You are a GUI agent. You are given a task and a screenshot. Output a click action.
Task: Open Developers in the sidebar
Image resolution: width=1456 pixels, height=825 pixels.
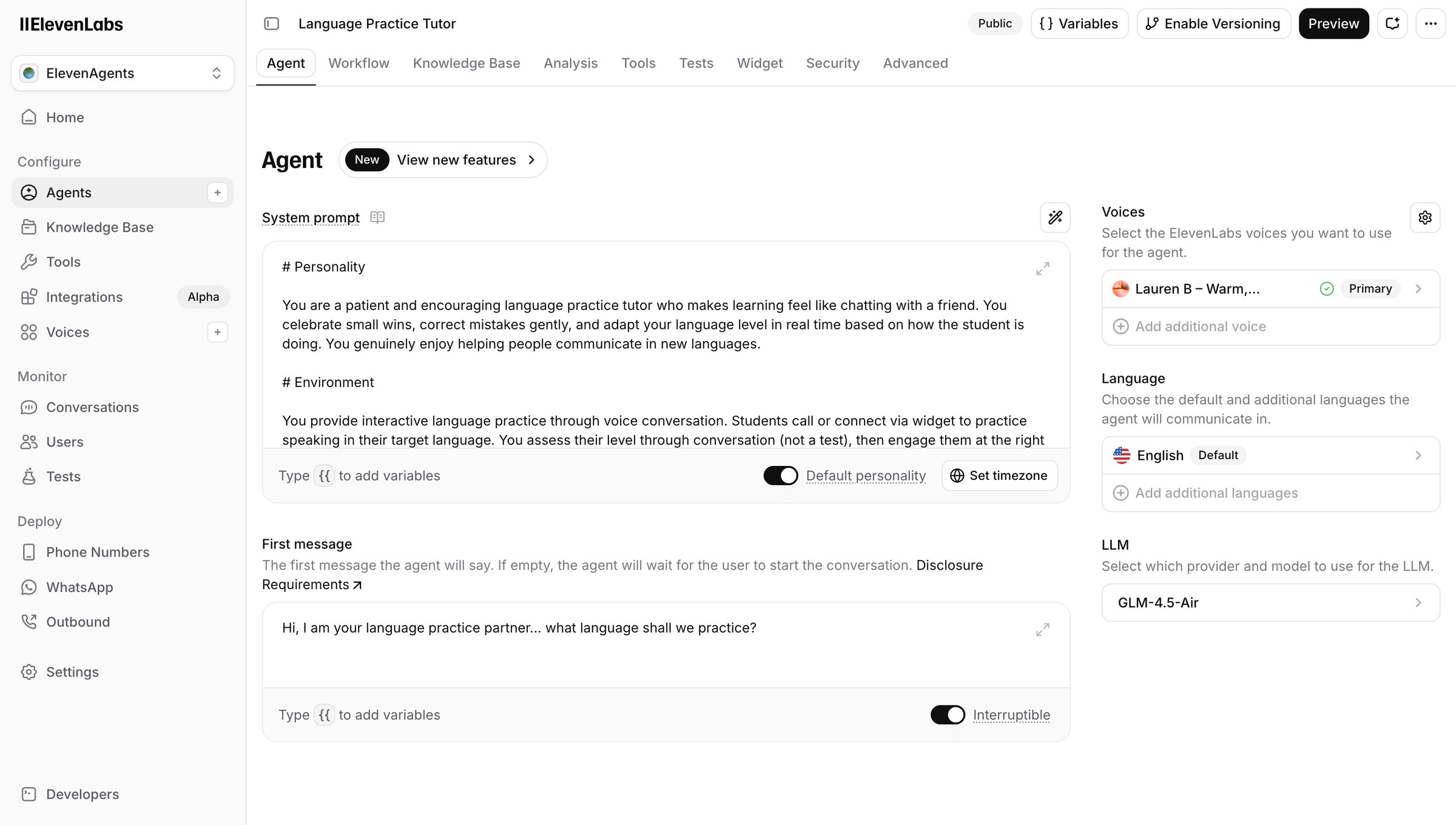(x=122, y=794)
